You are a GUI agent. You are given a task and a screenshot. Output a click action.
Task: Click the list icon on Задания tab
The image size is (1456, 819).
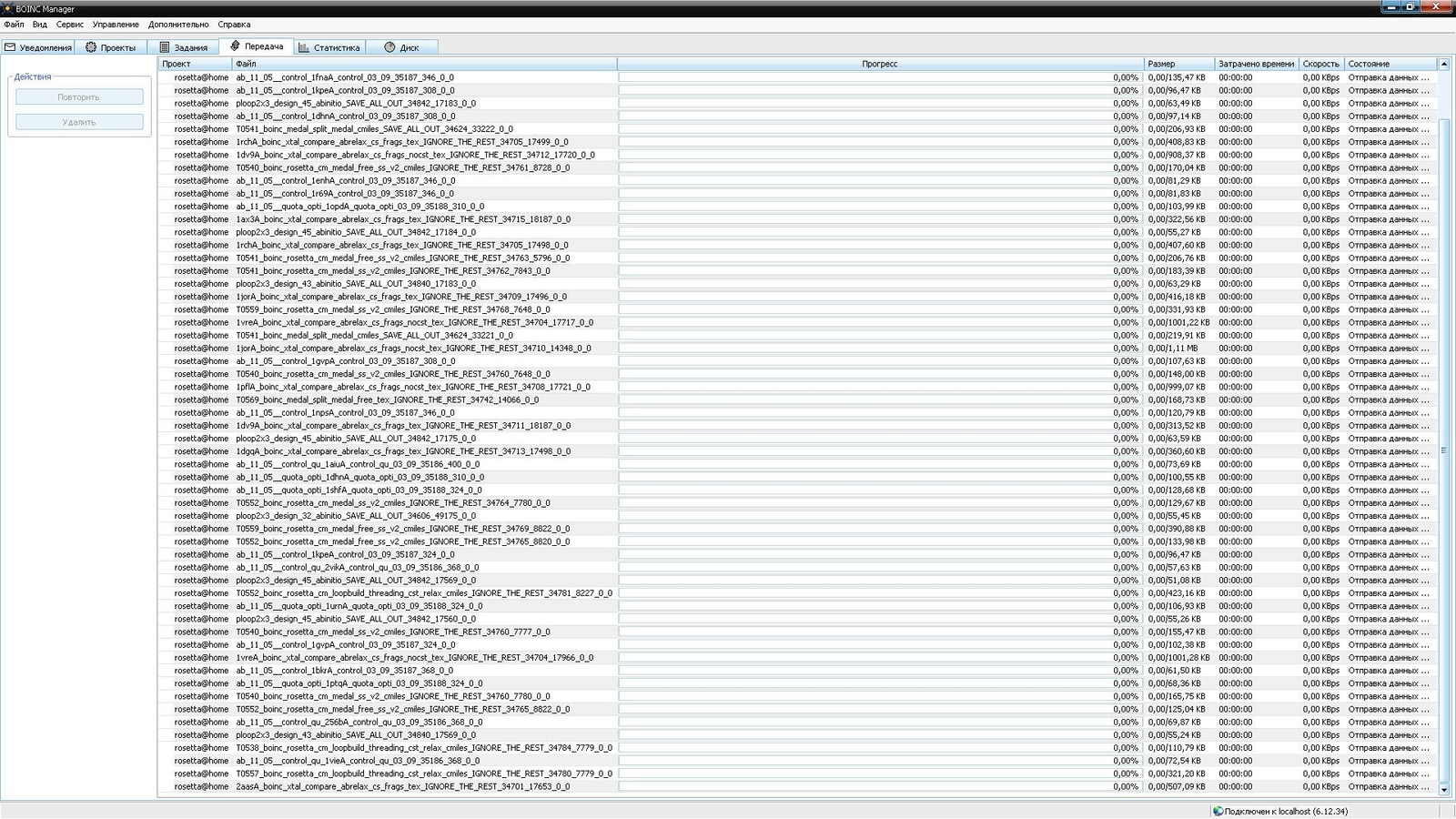(x=165, y=47)
